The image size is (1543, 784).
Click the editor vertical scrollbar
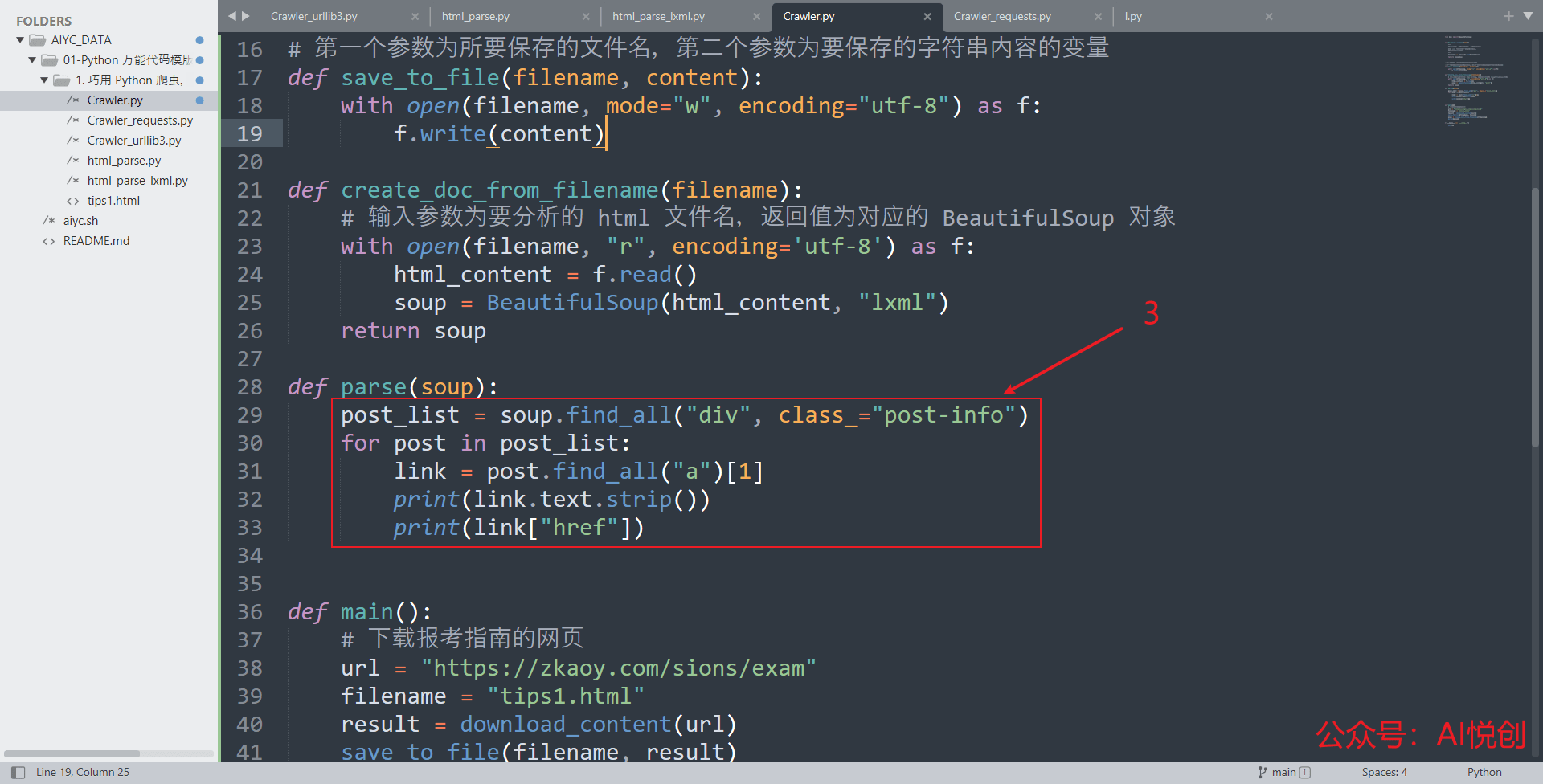1536,317
